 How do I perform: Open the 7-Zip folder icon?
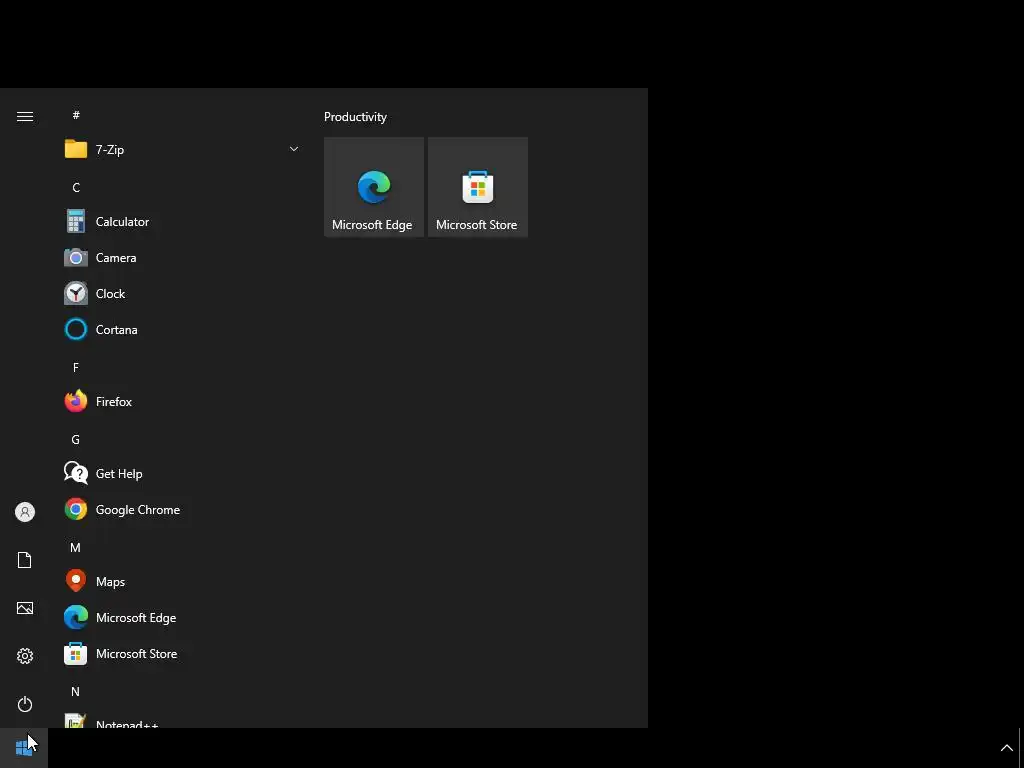click(x=76, y=150)
